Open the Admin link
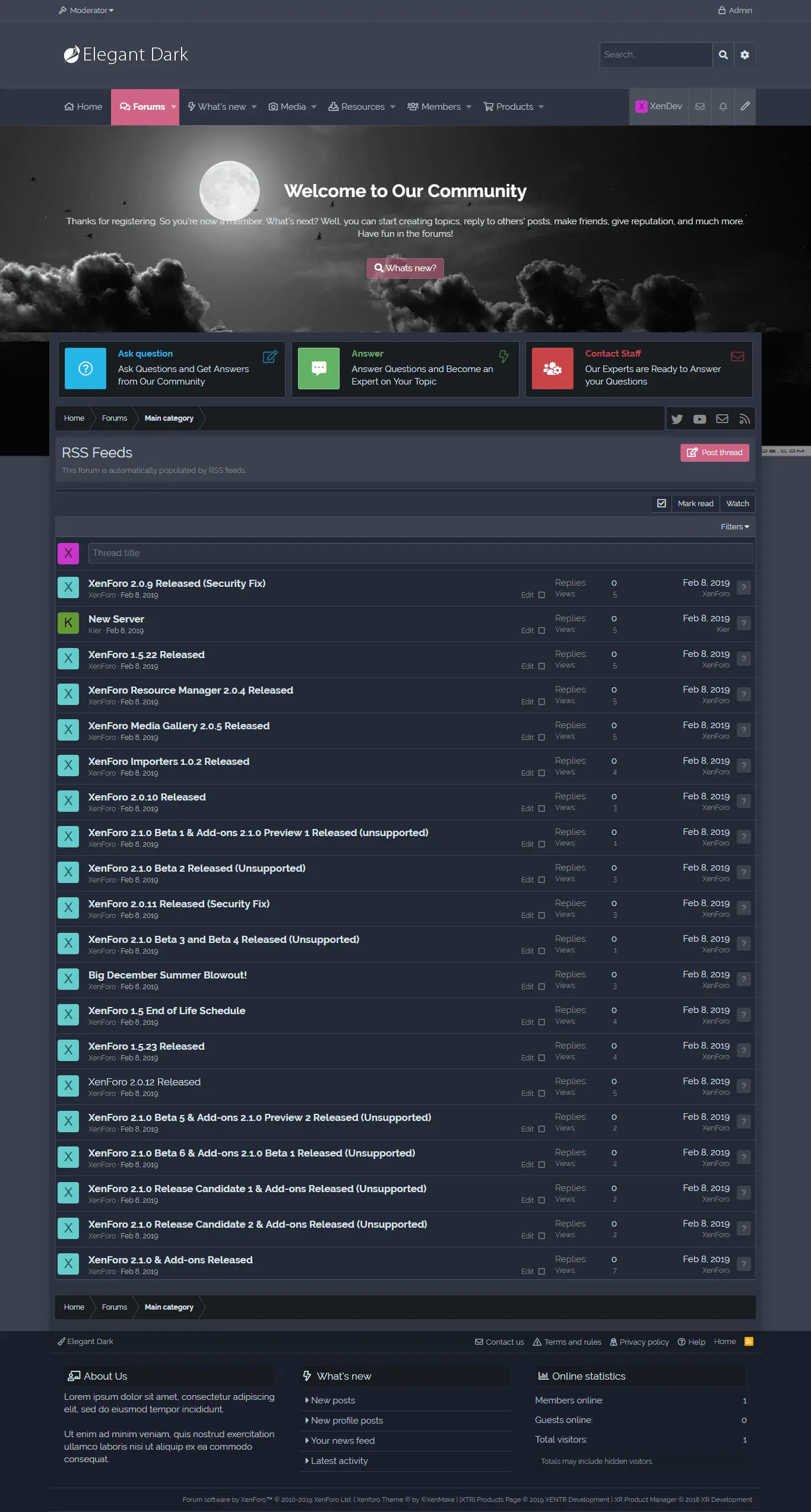Image resolution: width=811 pixels, height=1512 pixels. point(735,10)
